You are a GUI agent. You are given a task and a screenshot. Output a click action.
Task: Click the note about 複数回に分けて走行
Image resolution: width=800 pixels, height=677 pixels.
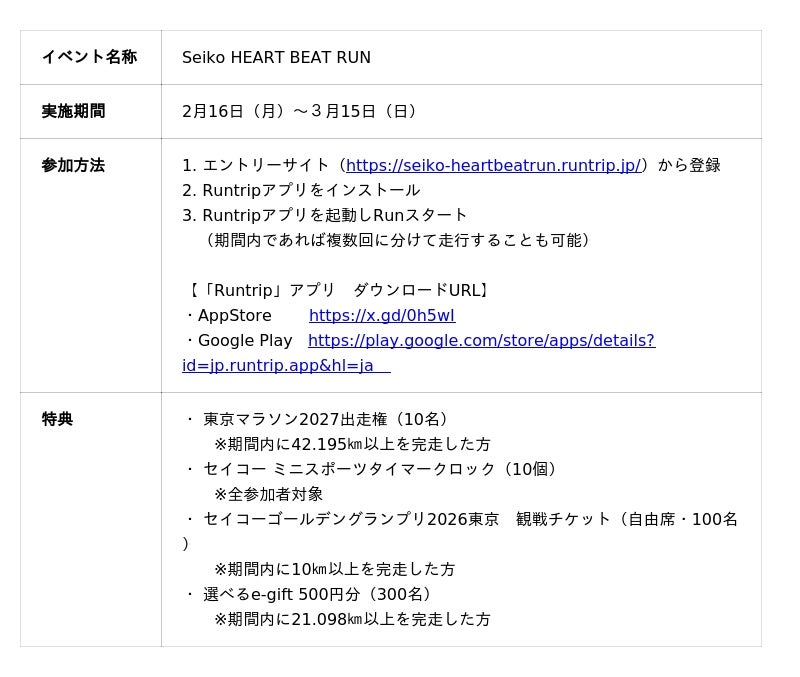coord(398,241)
